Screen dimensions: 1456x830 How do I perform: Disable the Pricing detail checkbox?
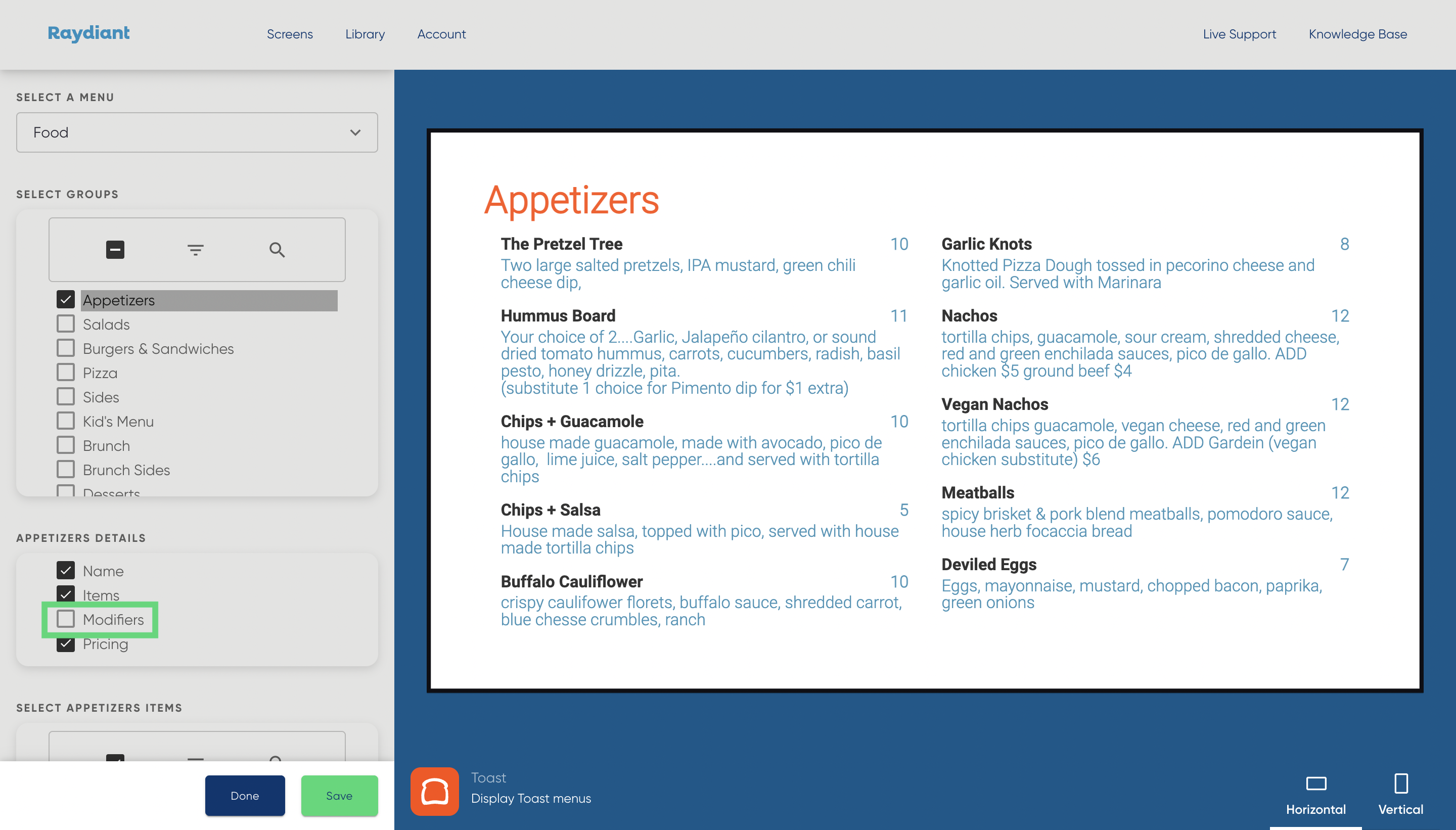[x=66, y=643]
